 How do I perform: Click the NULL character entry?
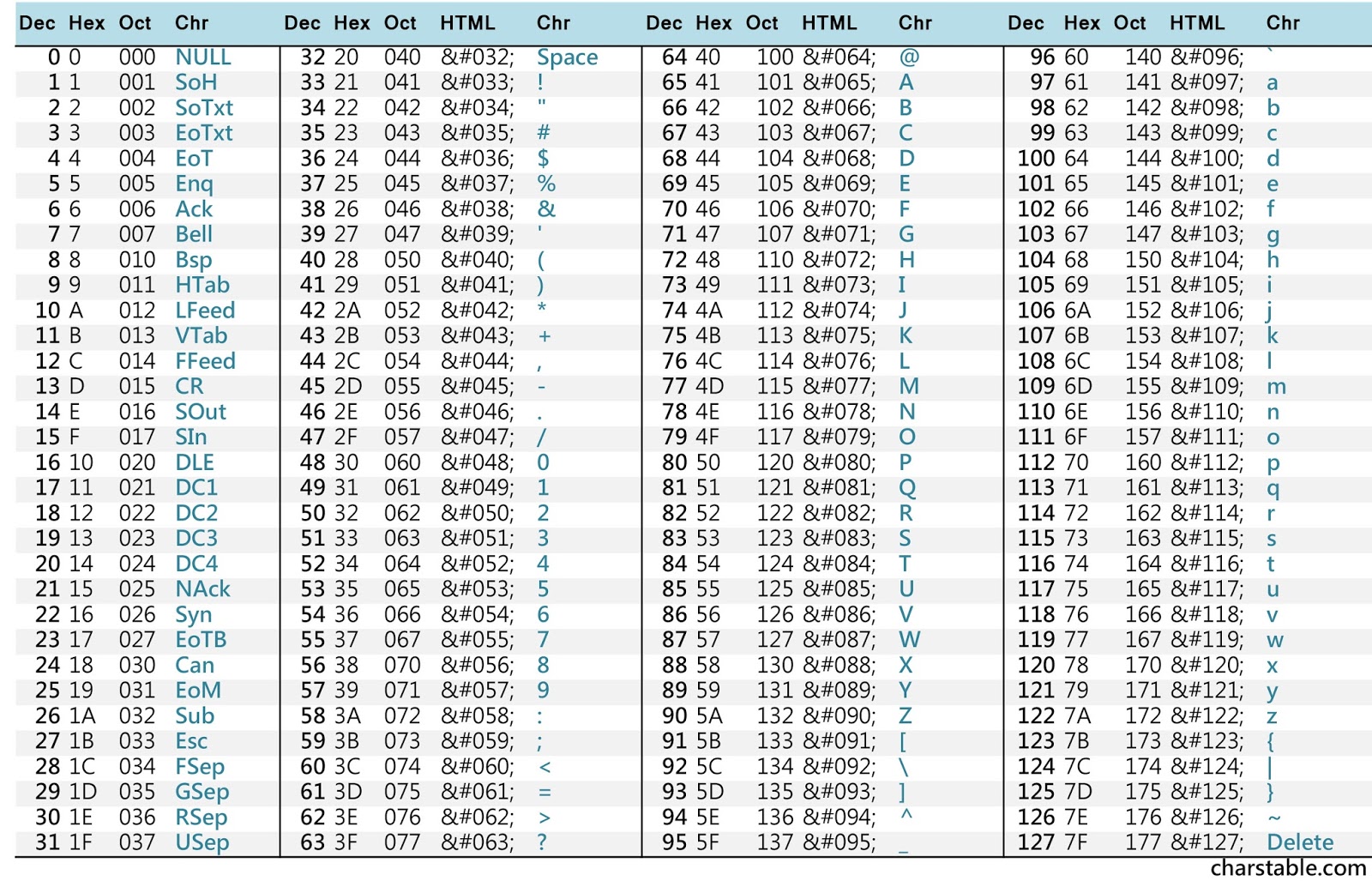pyautogui.click(x=202, y=57)
